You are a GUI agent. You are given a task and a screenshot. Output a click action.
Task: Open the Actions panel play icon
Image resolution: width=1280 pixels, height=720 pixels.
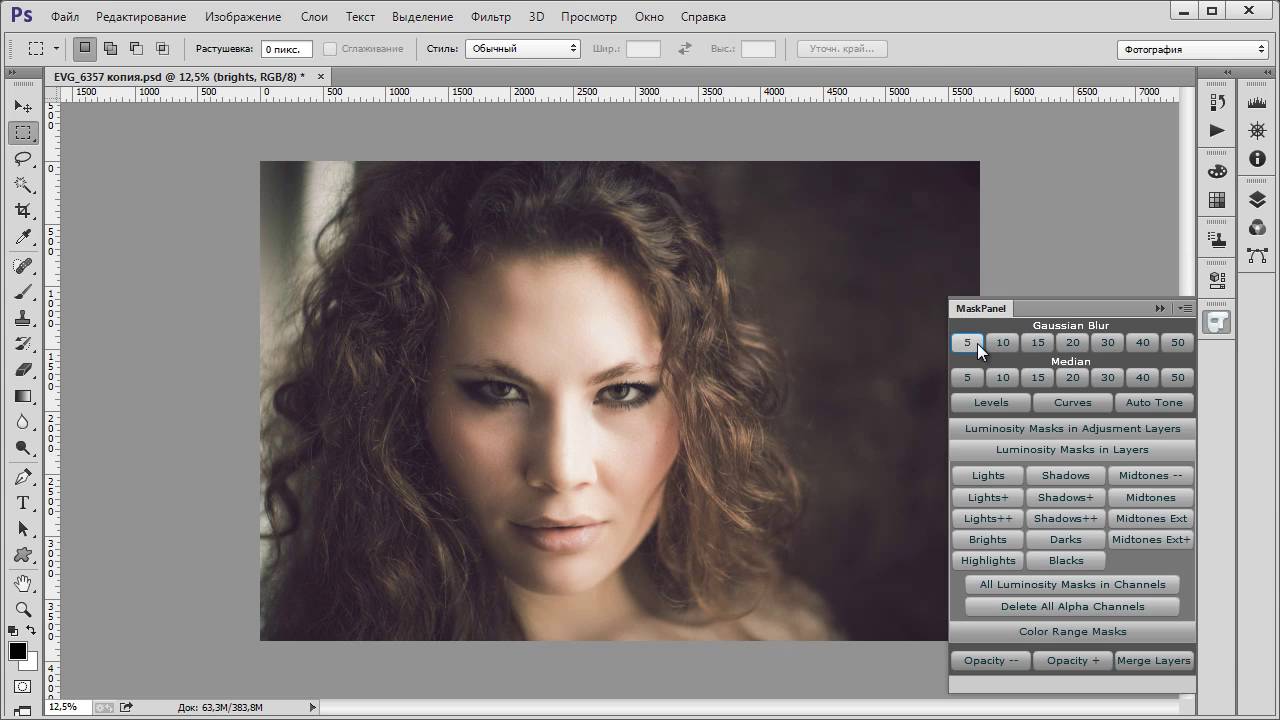1217,130
